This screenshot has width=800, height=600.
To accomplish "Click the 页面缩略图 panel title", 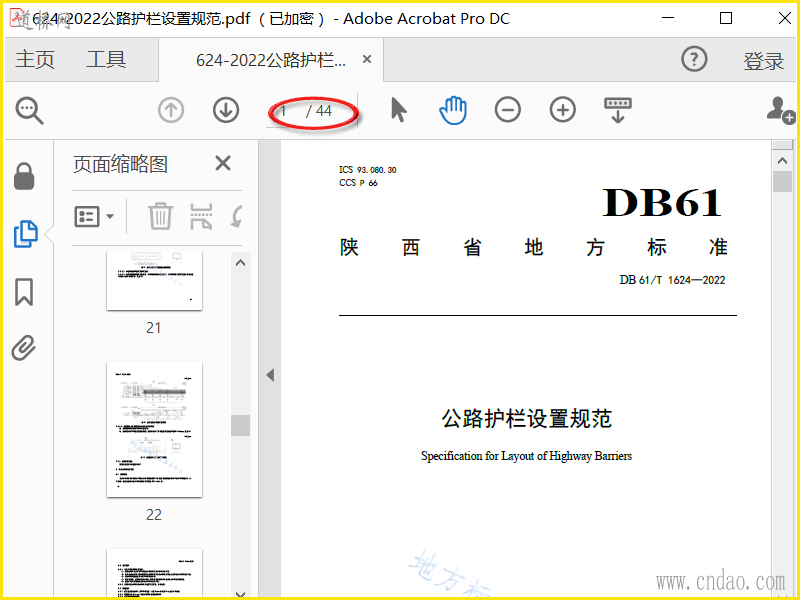I will (120, 164).
